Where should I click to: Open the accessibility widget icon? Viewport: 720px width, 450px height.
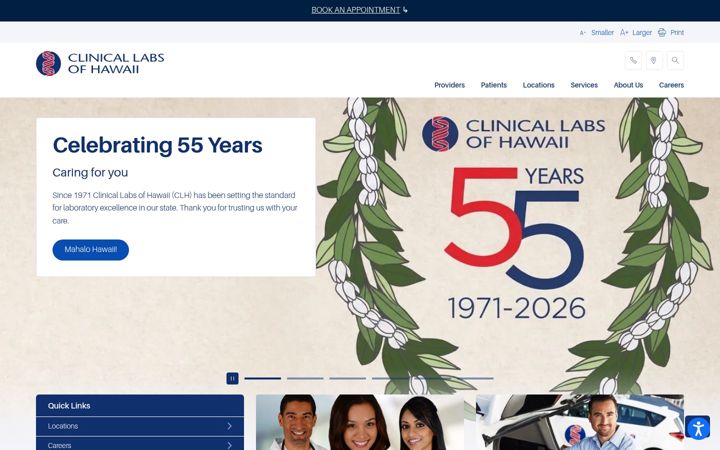click(x=698, y=428)
